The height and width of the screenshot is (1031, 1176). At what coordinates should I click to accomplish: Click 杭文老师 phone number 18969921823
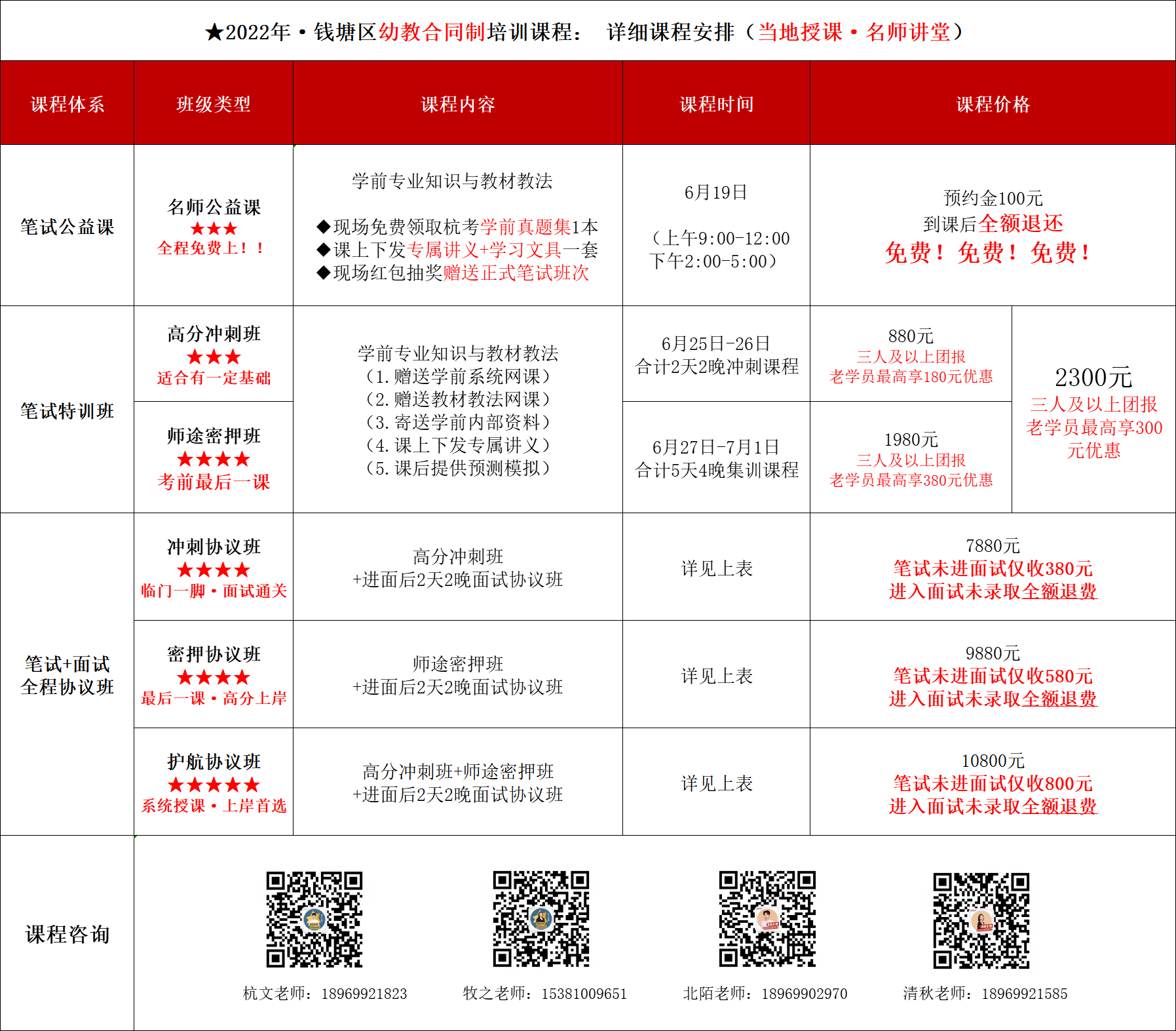(364, 994)
